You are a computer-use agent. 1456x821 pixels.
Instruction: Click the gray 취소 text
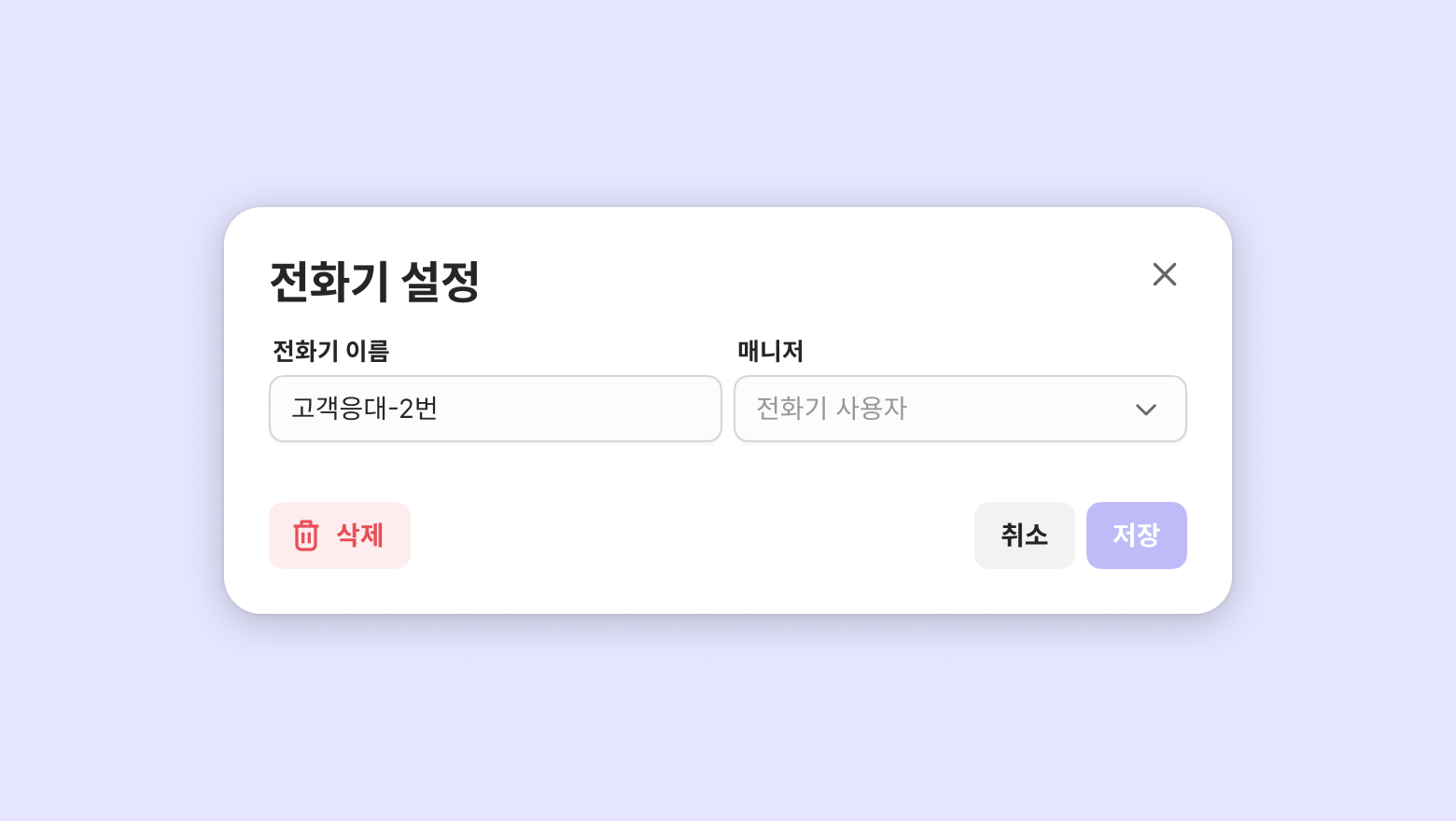click(x=1024, y=535)
